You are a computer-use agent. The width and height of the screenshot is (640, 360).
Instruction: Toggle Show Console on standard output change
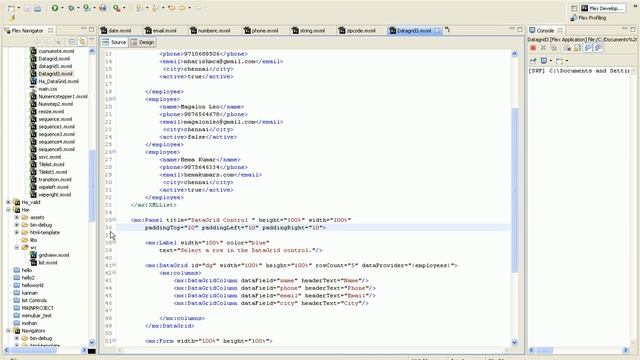[588, 48]
